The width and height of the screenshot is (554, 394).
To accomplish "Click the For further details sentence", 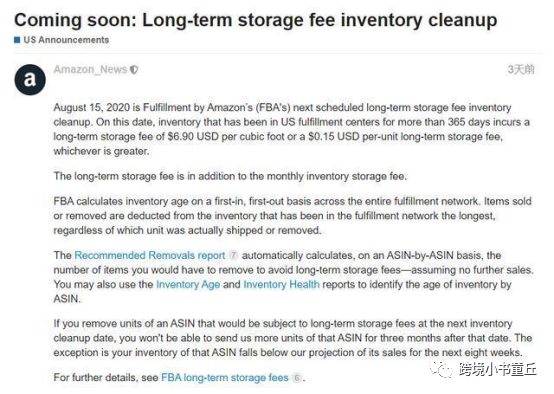I will coord(179,377).
